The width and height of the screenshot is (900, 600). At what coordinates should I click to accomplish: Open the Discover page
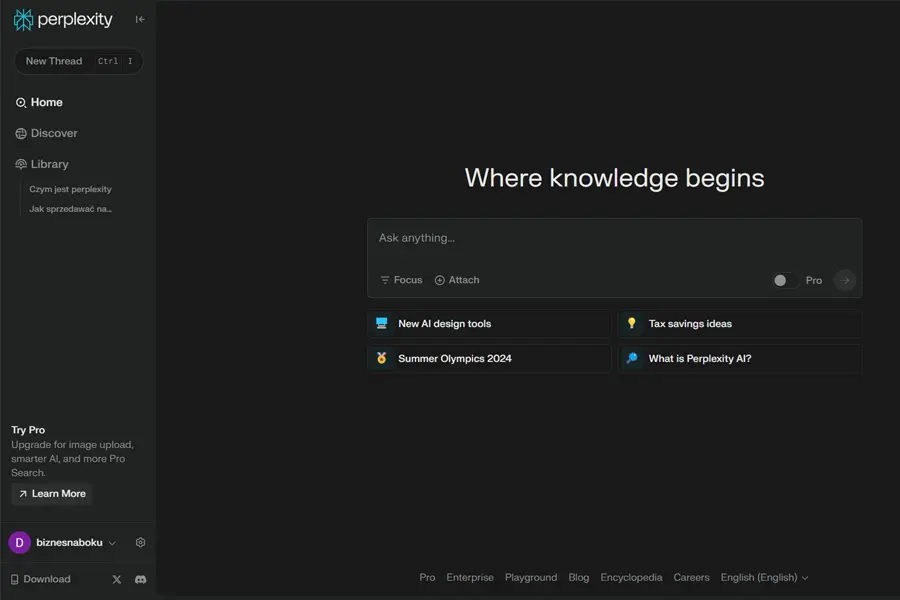click(x=46, y=133)
